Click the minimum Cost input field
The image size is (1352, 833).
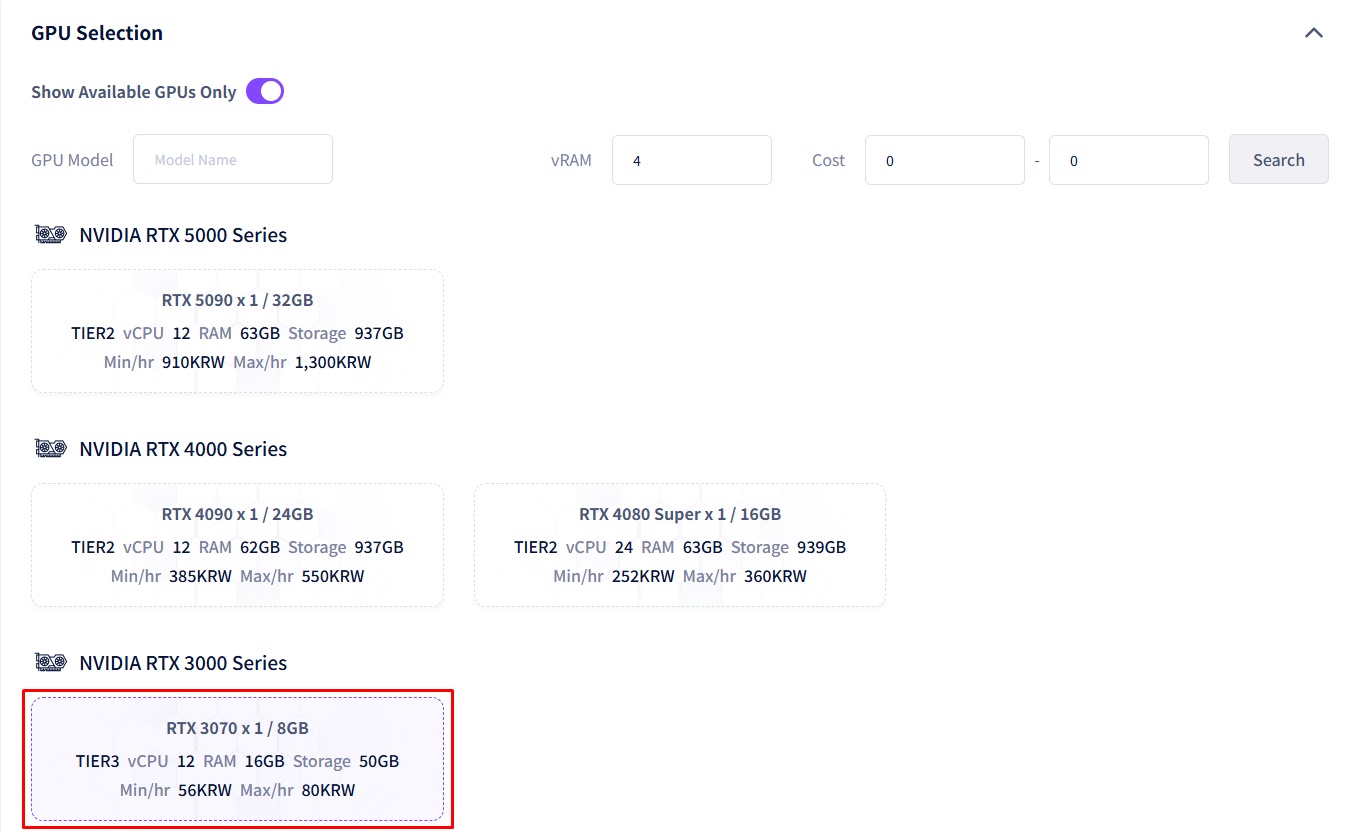click(944, 160)
